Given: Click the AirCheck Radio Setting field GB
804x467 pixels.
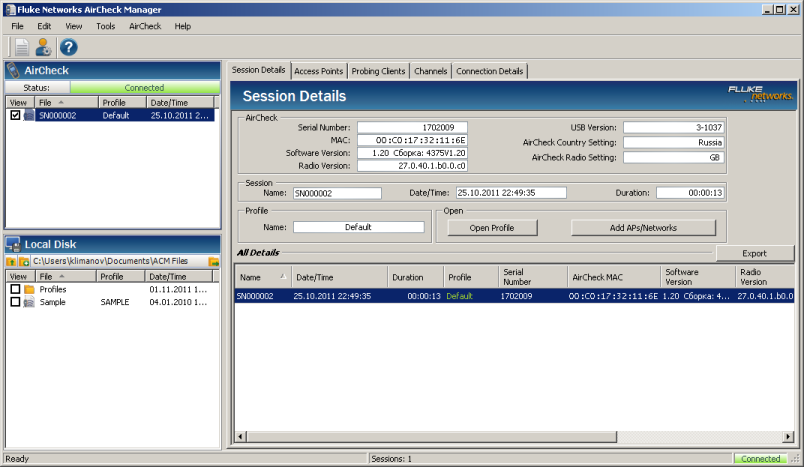Looking at the screenshot, I should pos(674,157).
